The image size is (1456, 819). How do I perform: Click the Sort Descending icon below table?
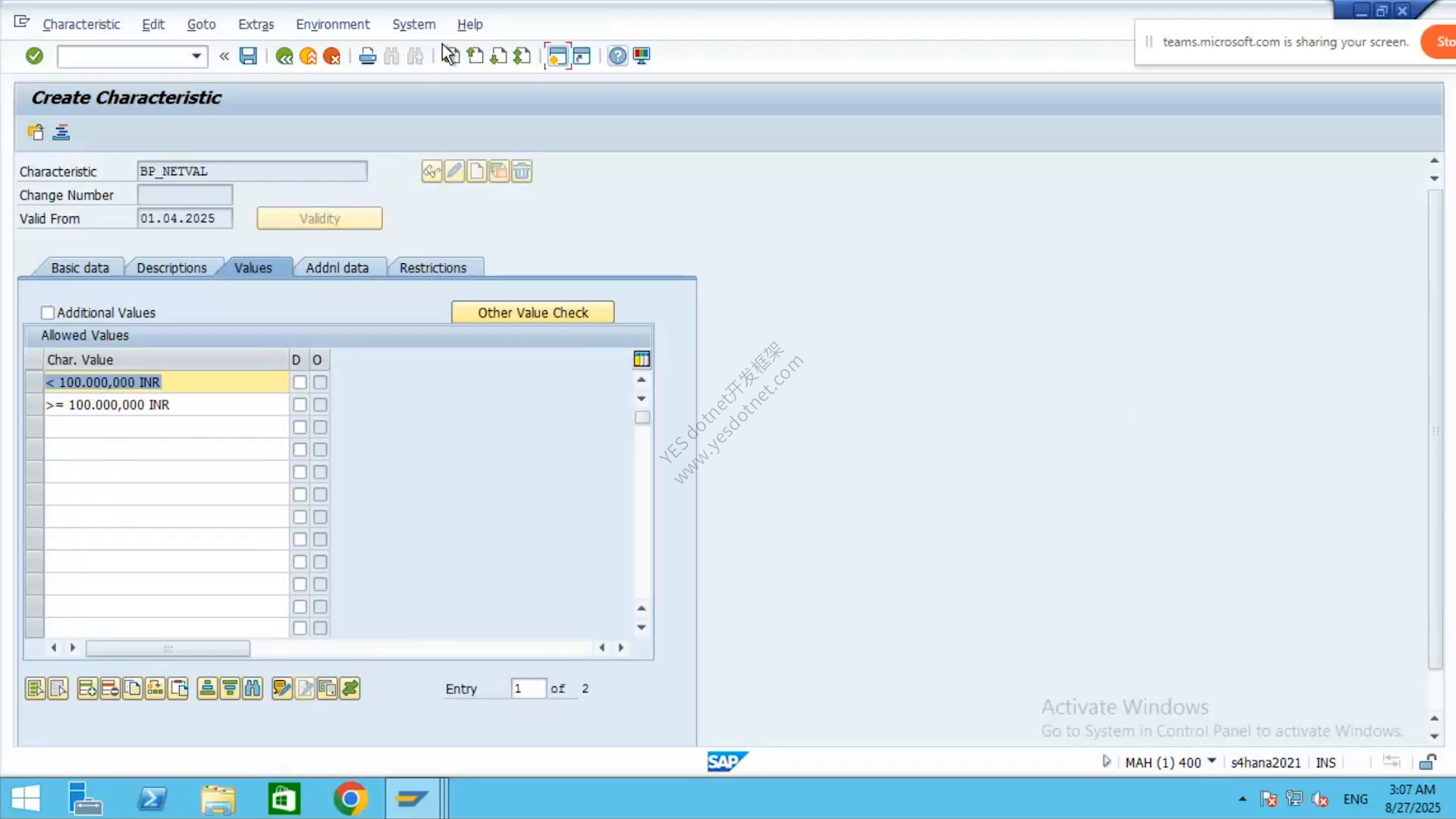(230, 689)
